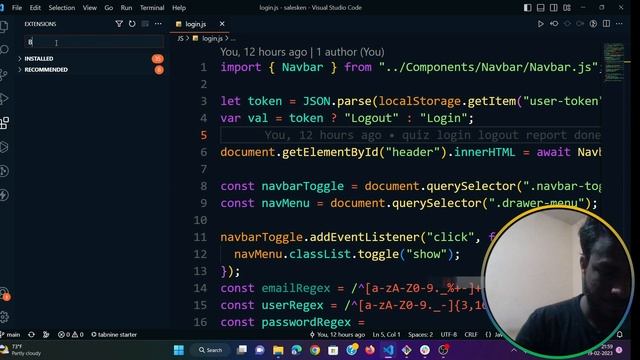Screen dimensions: 640x360
Task: Toggle GitLens file annotations icon
Action: tap(593, 24)
